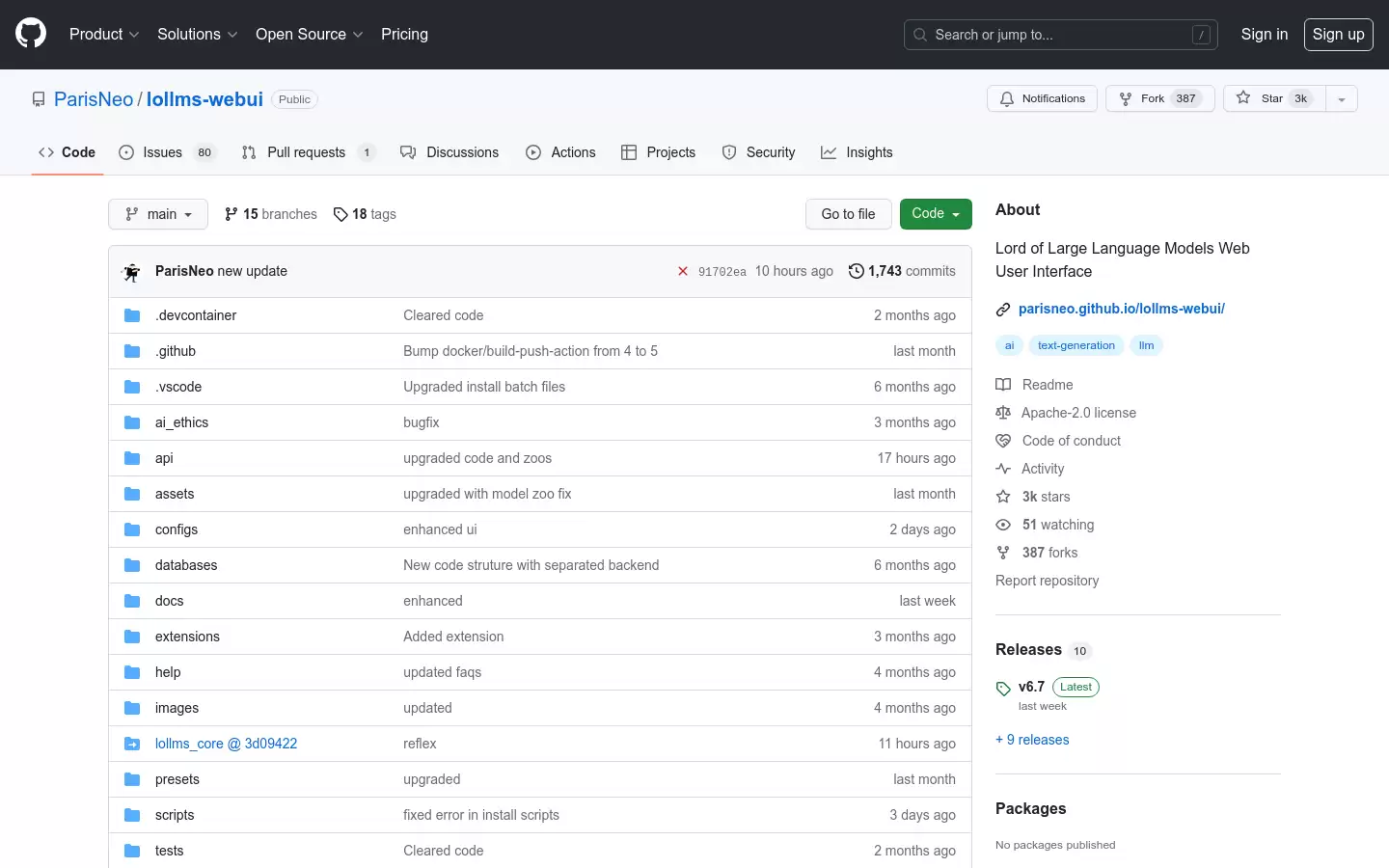Click the Go to file button
The width and height of the screenshot is (1389, 868).
pos(849,214)
